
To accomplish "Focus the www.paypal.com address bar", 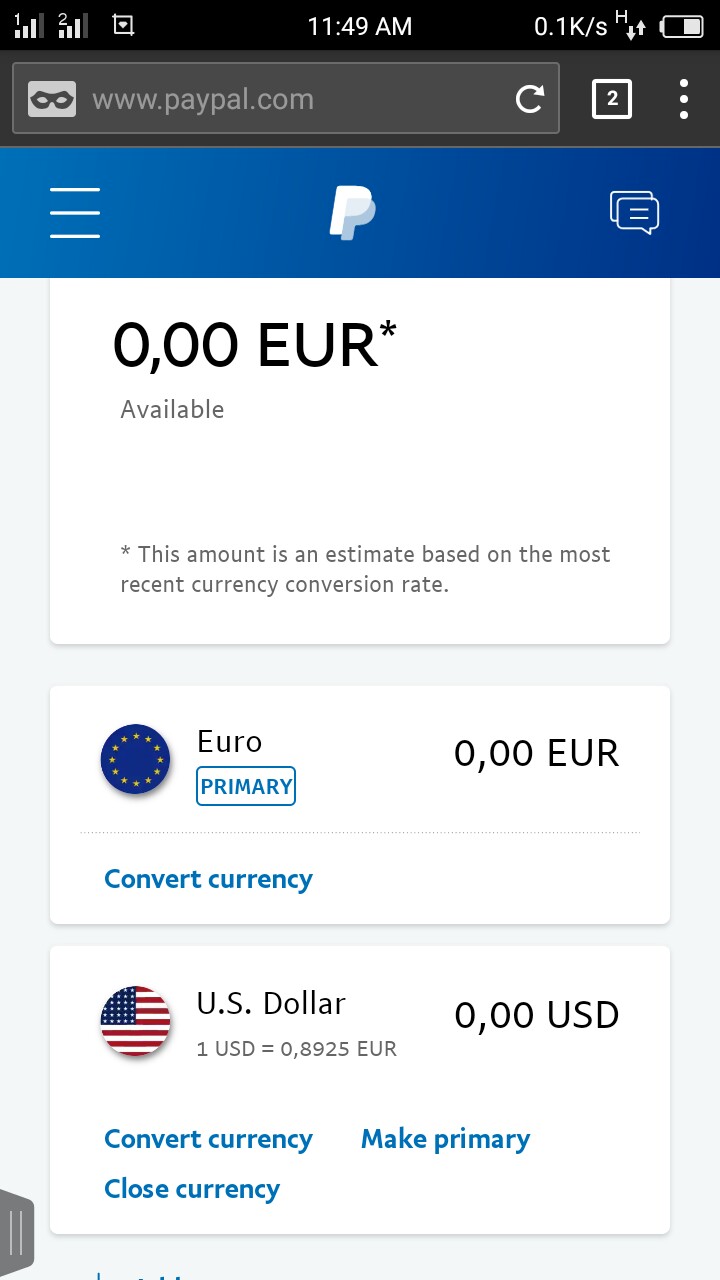I will tap(290, 99).
